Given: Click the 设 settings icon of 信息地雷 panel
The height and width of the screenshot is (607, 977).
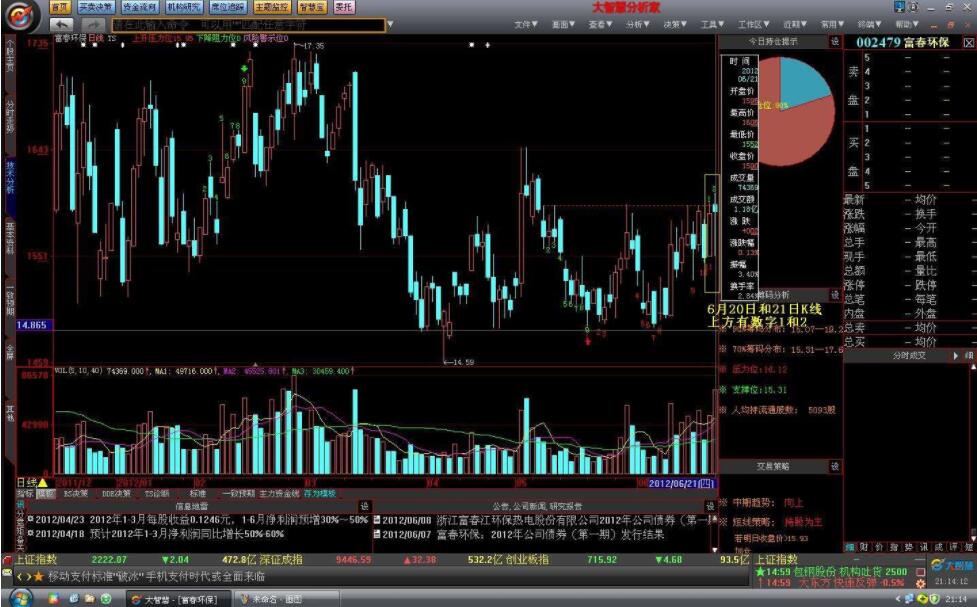Looking at the screenshot, I should coord(365,506).
